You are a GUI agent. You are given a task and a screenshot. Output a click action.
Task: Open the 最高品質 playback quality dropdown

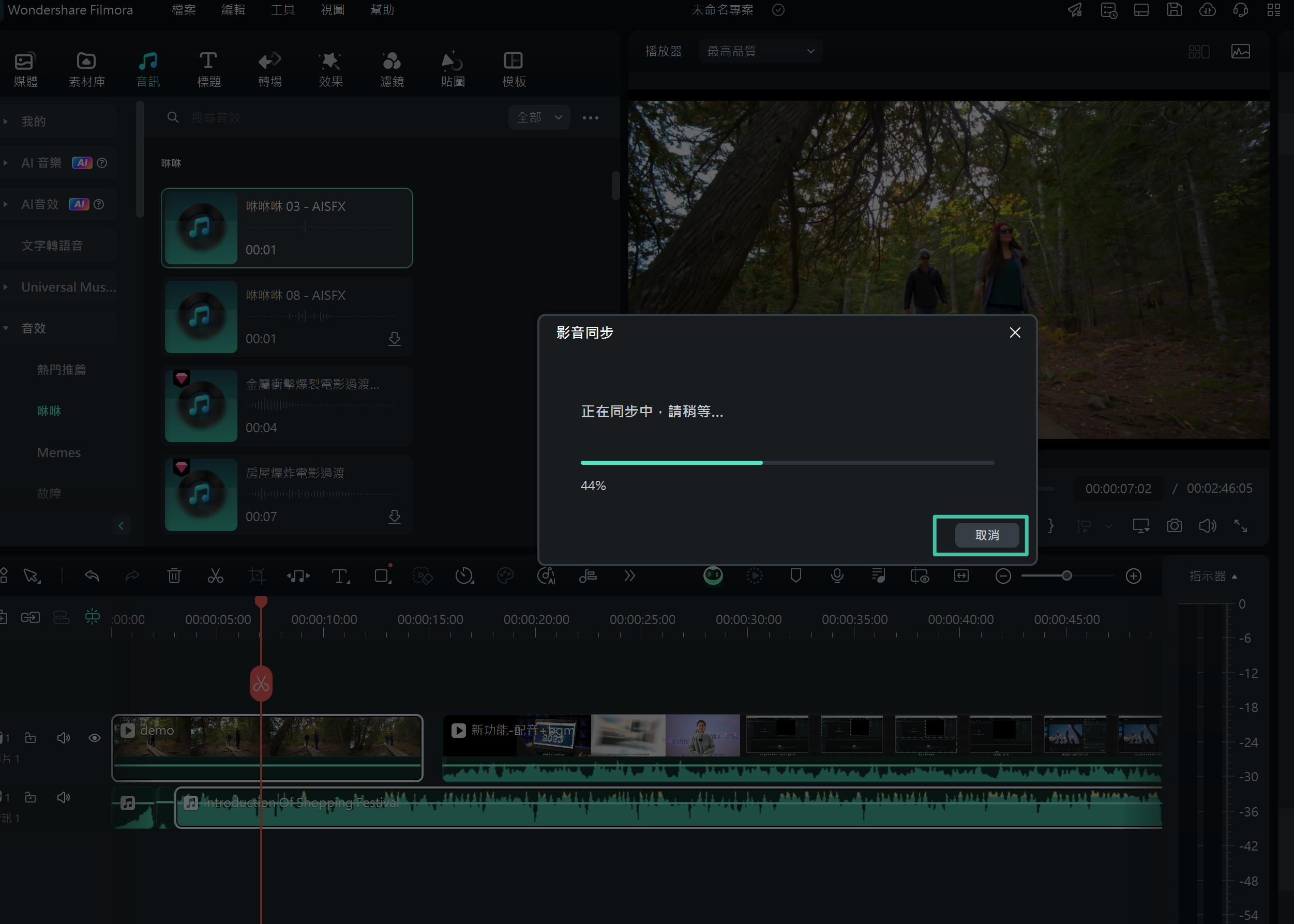[x=760, y=51]
